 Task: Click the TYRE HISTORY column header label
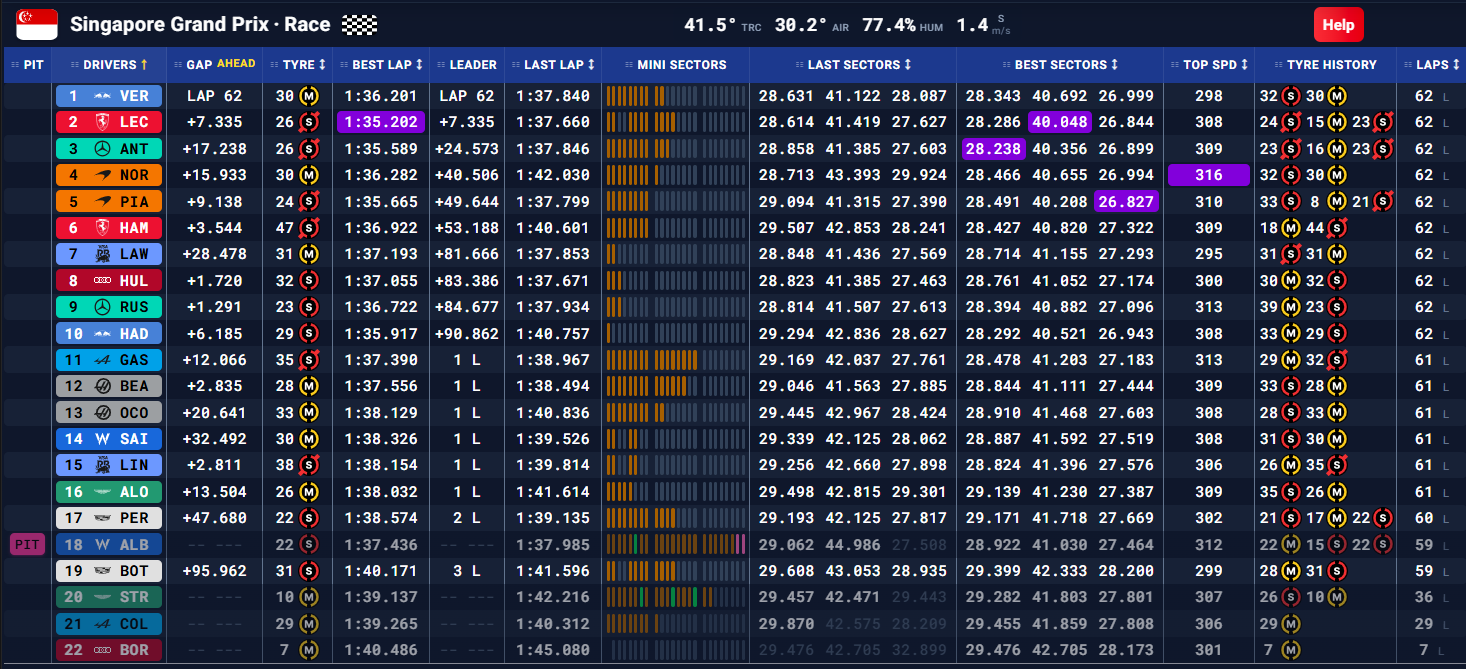pyautogui.click(x=1331, y=65)
